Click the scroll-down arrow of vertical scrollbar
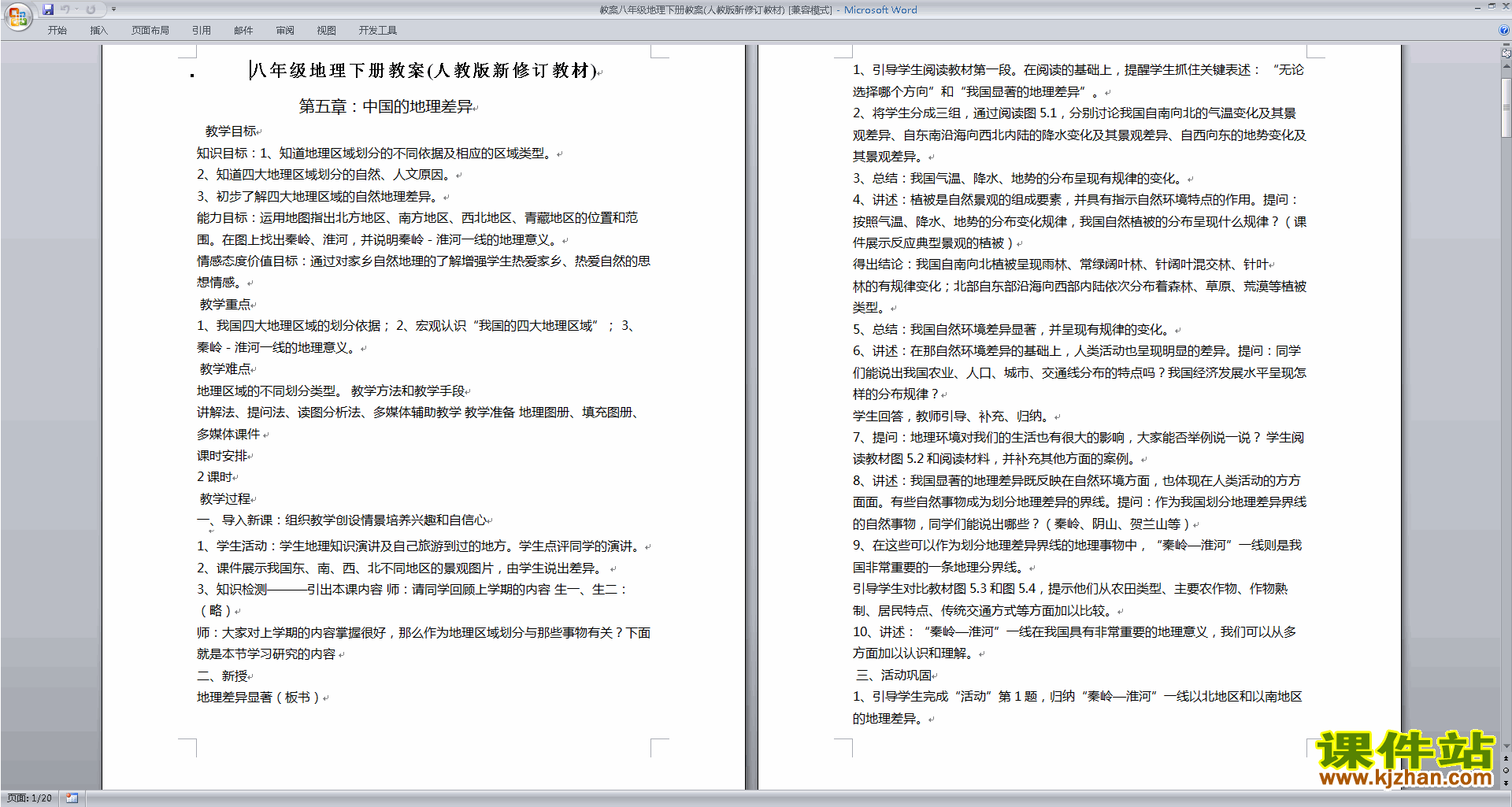 tap(1506, 746)
